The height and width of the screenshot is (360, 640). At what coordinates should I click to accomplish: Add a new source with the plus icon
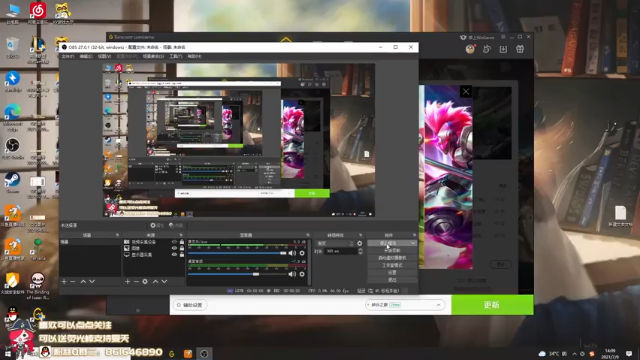pos(127,282)
